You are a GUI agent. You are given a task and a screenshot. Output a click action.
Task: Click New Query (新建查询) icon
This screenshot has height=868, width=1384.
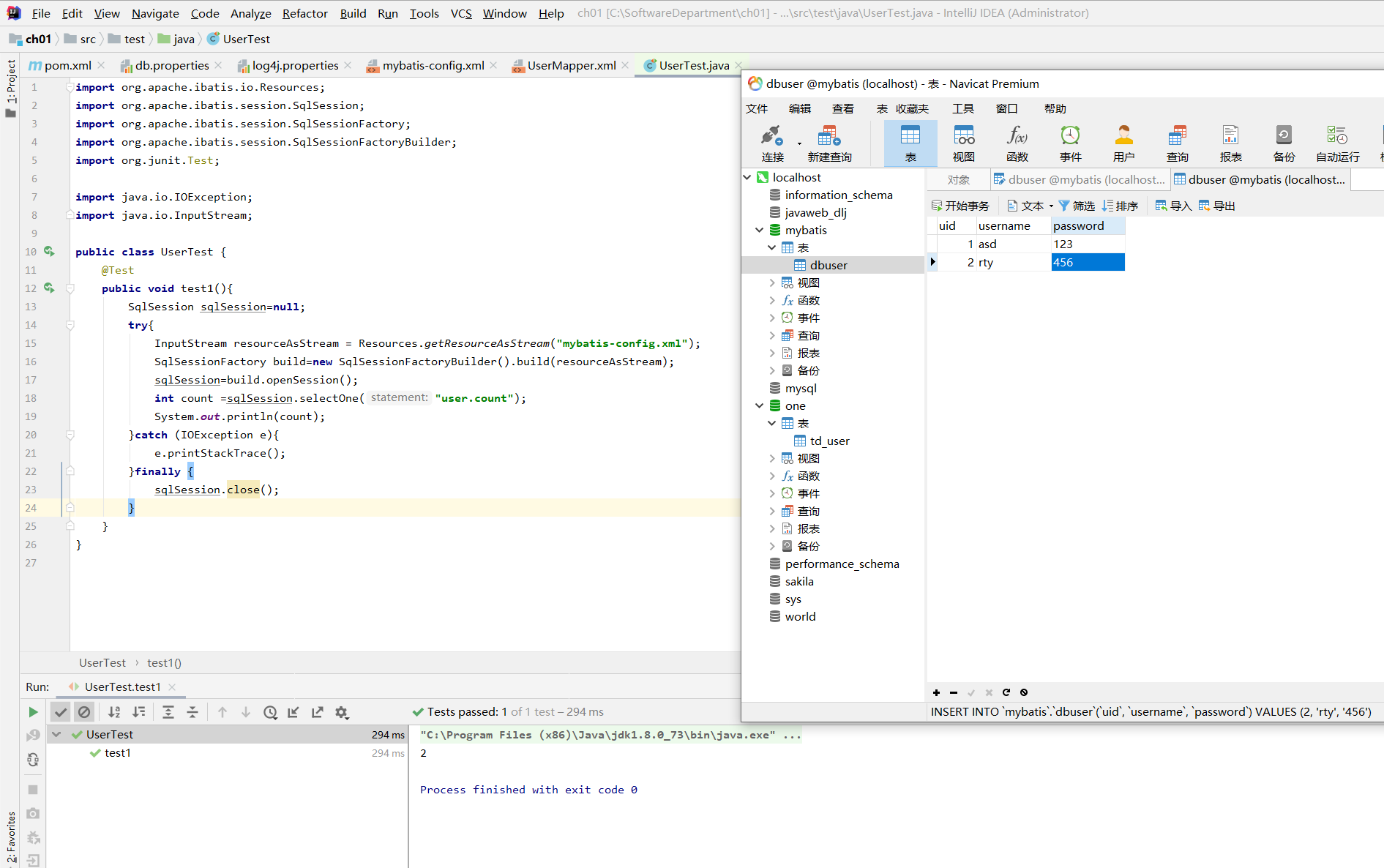tap(829, 143)
